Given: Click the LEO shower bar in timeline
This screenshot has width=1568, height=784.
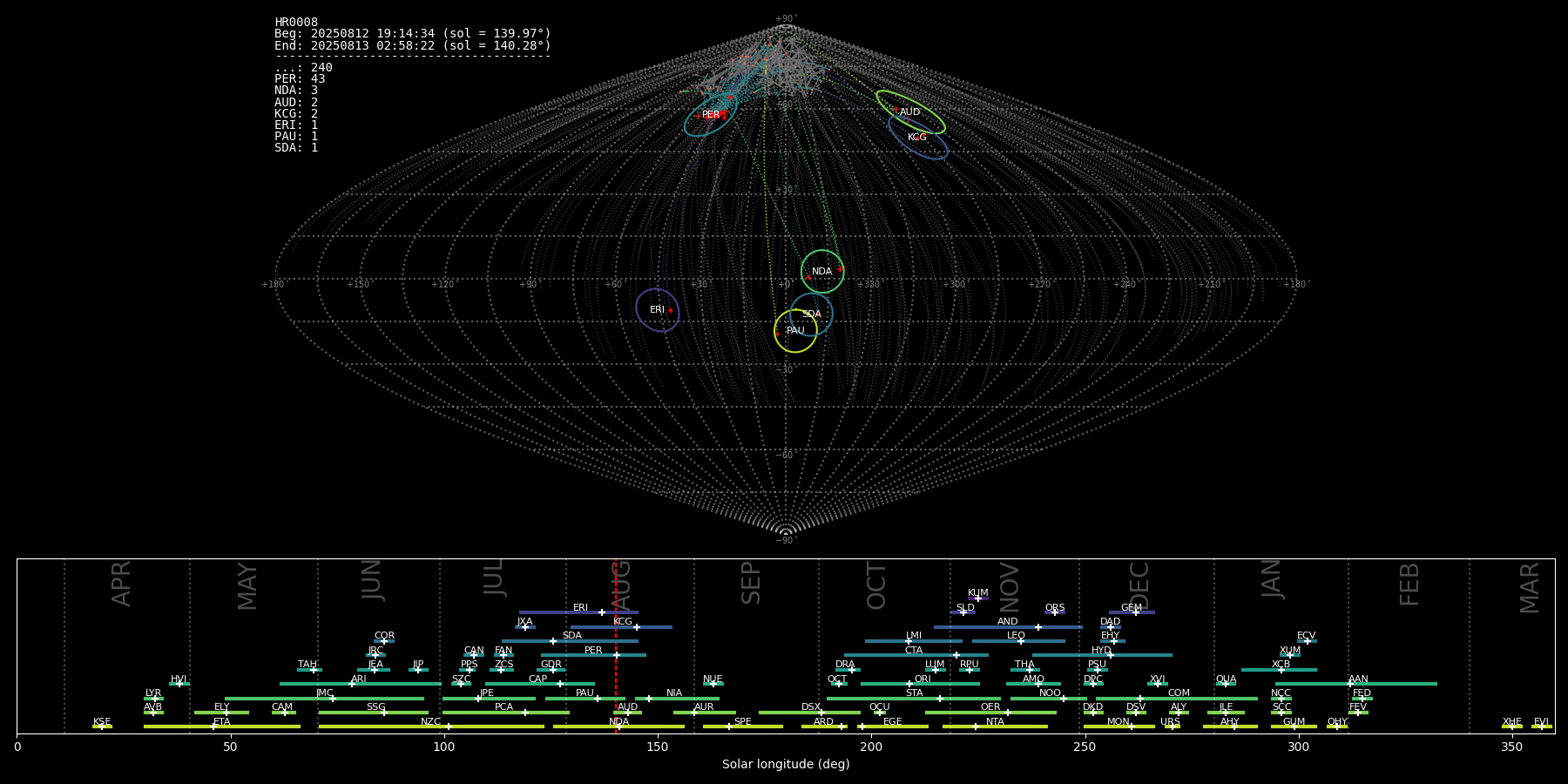Looking at the screenshot, I should tap(1018, 641).
